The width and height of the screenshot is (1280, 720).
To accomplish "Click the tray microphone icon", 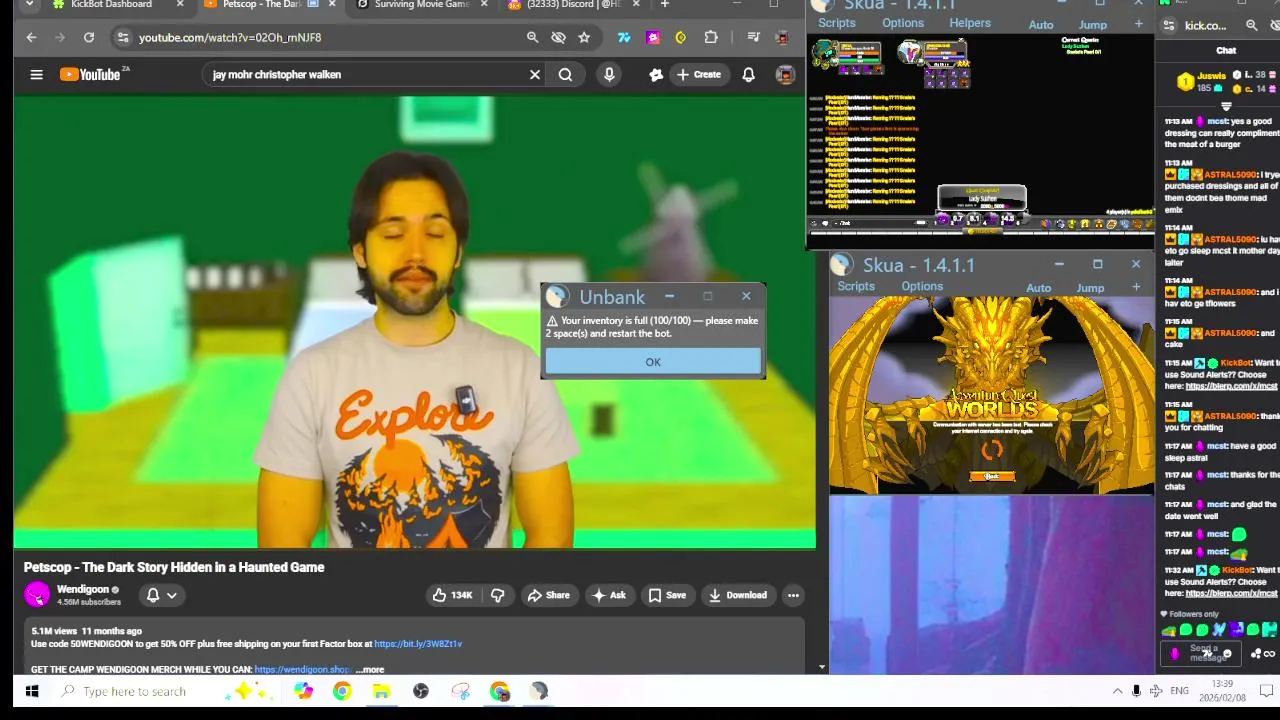I will point(1136,691).
